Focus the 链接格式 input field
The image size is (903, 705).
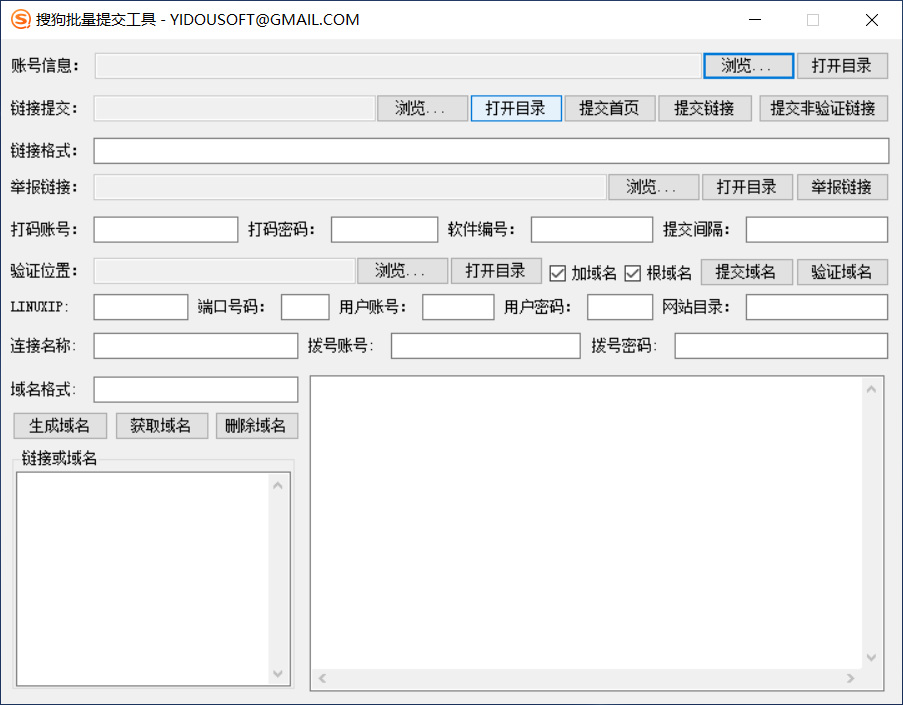click(x=491, y=151)
